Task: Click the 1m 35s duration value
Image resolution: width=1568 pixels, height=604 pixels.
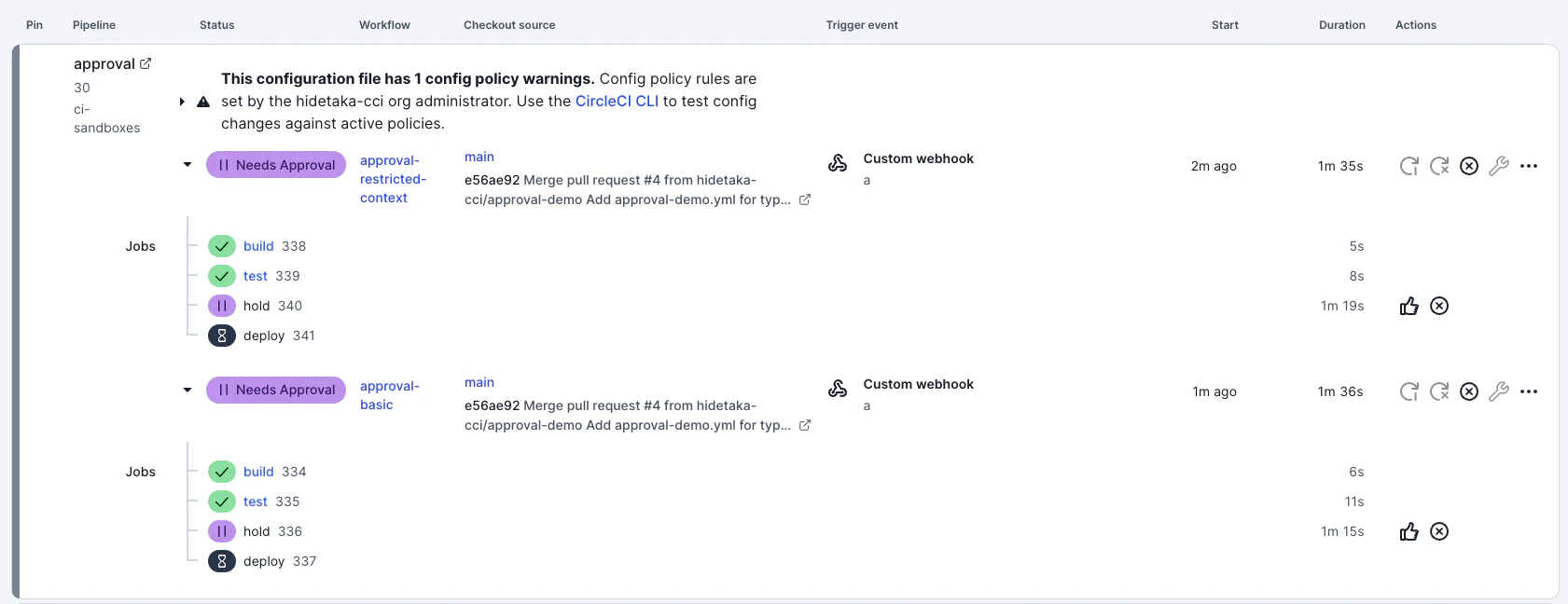Action: (x=1340, y=166)
